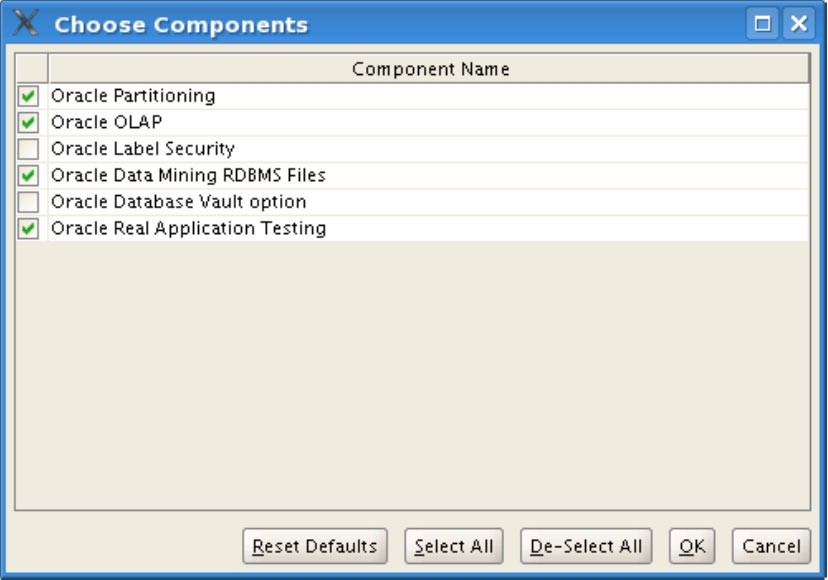Image resolution: width=828 pixels, height=580 pixels.
Task: Close the Choose Components window
Action: click(798, 24)
